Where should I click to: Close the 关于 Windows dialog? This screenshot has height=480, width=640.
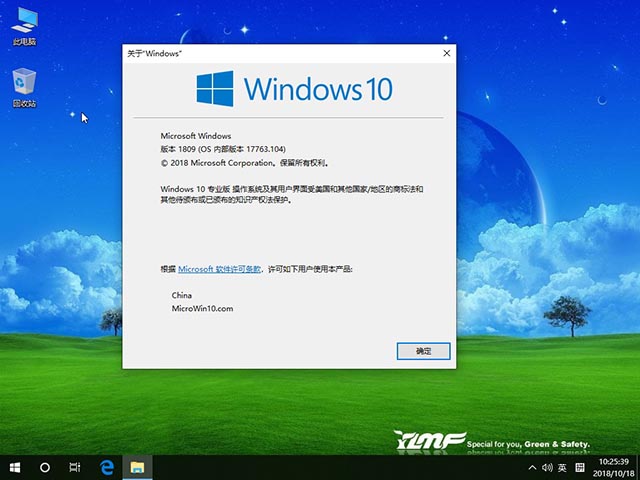(x=447, y=53)
